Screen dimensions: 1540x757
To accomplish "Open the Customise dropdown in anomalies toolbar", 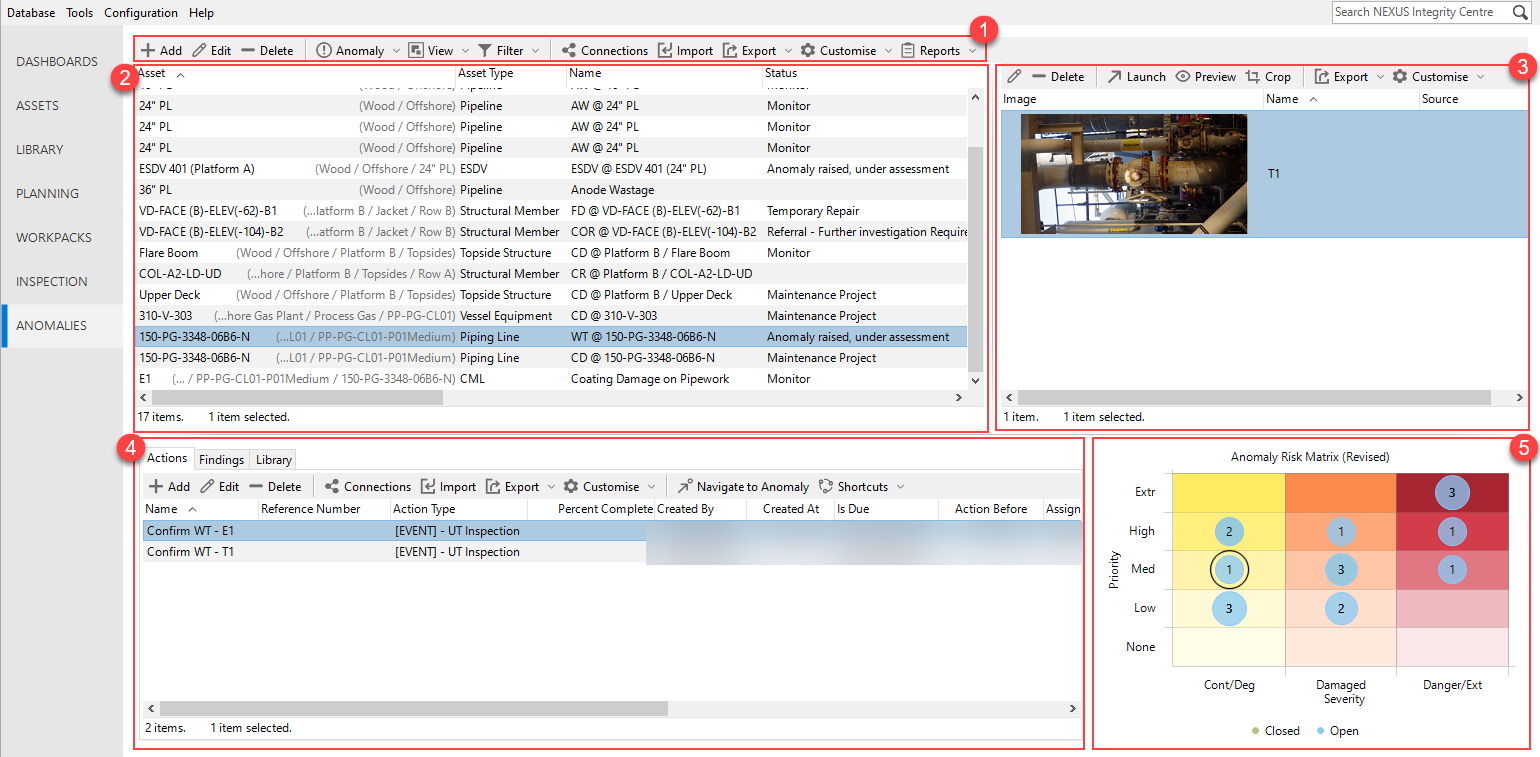I will 847,51.
